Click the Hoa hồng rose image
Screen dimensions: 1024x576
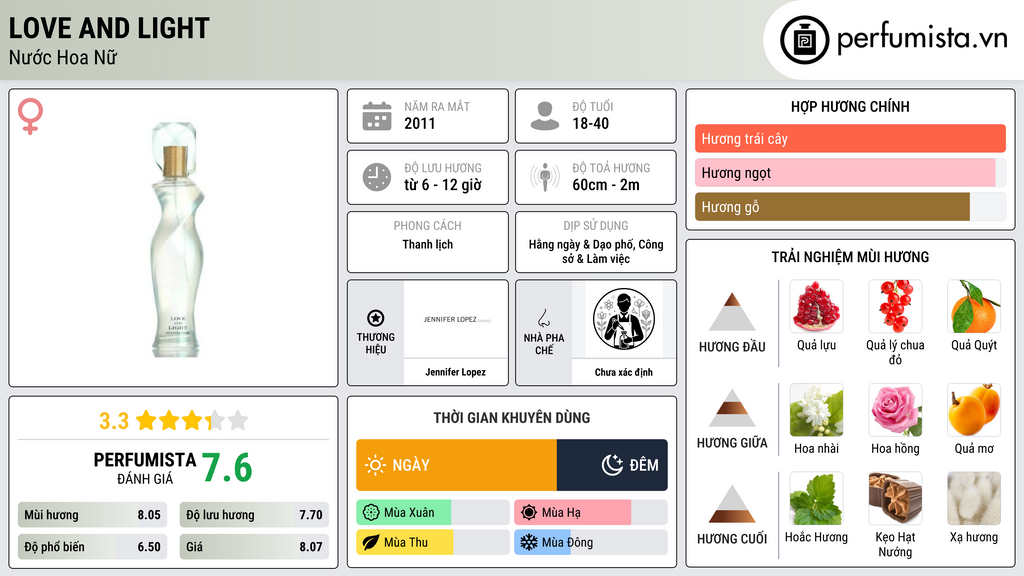pyautogui.click(x=895, y=410)
